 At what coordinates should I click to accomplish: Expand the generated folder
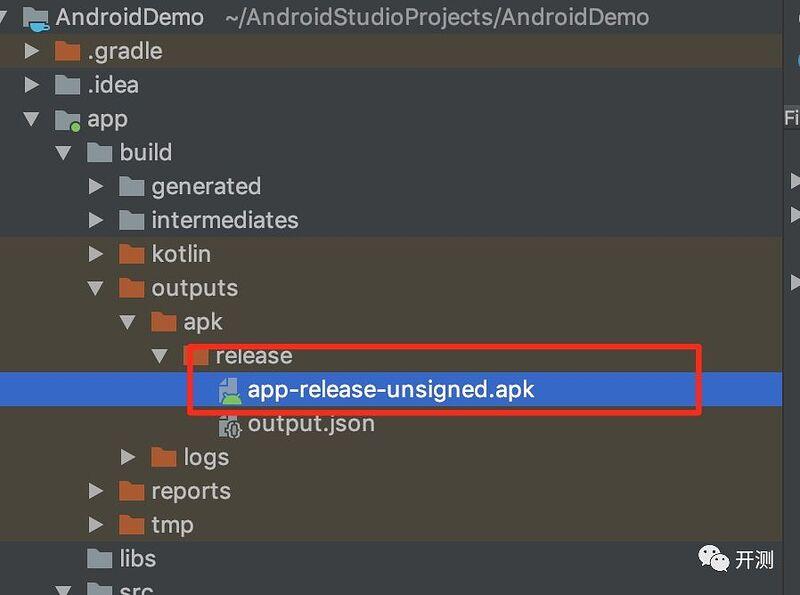(96, 186)
